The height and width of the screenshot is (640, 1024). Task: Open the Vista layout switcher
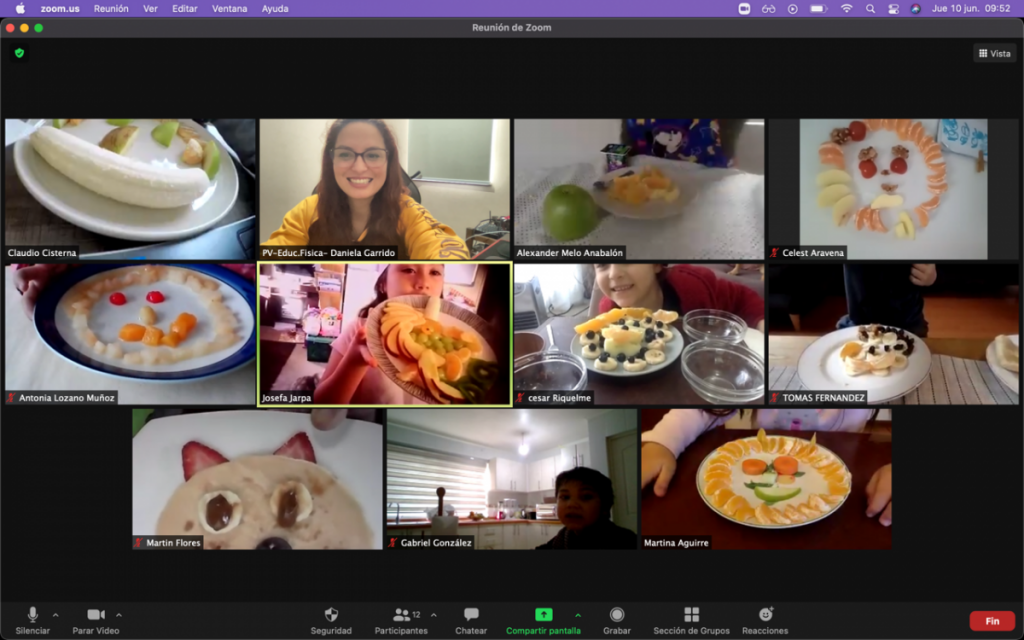click(994, 53)
